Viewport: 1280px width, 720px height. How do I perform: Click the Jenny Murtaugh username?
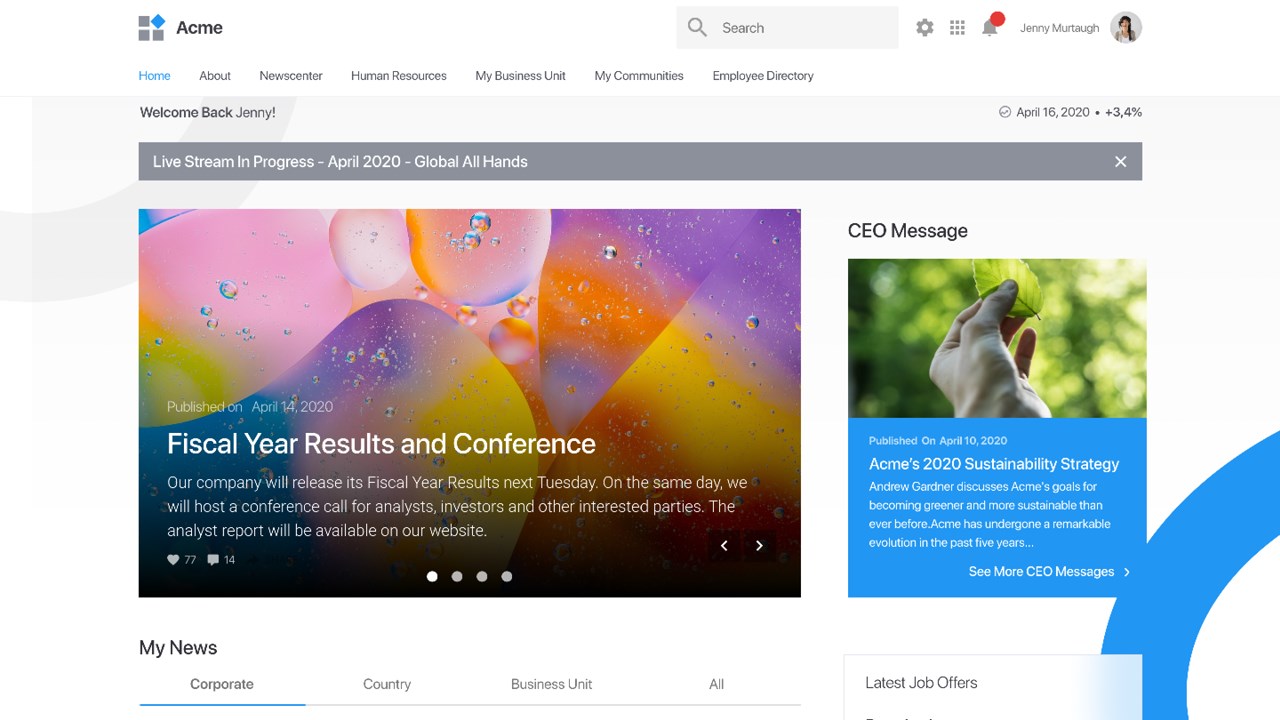1059,28
